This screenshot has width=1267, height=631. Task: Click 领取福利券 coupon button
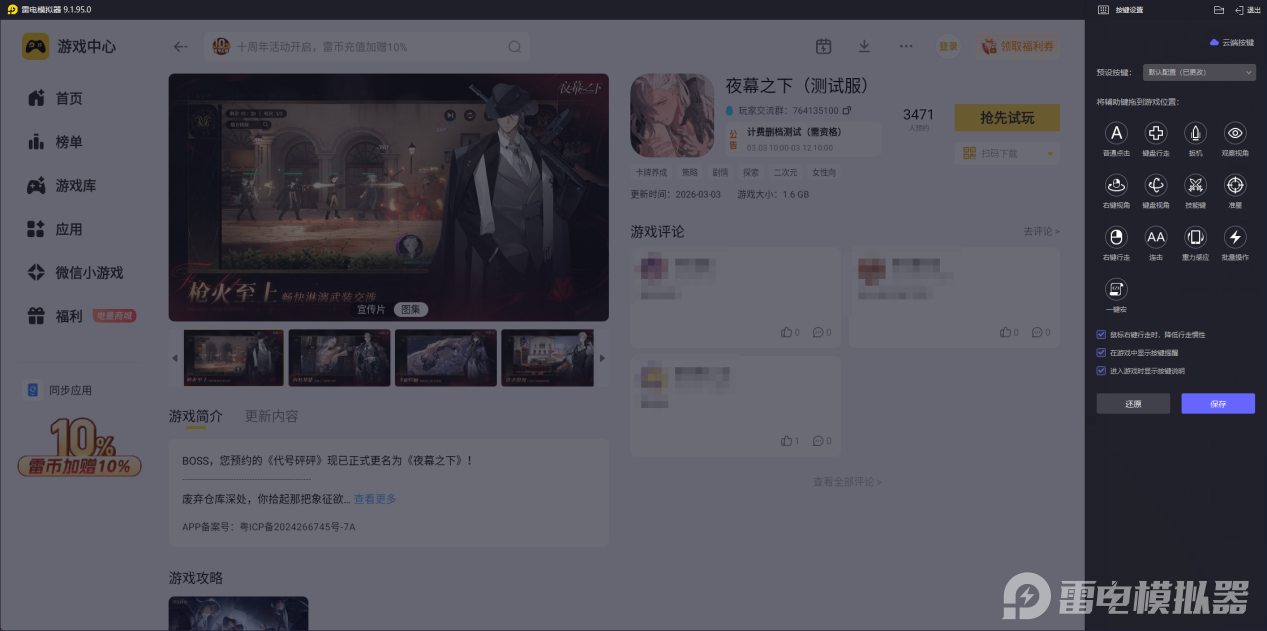(x=1017, y=46)
